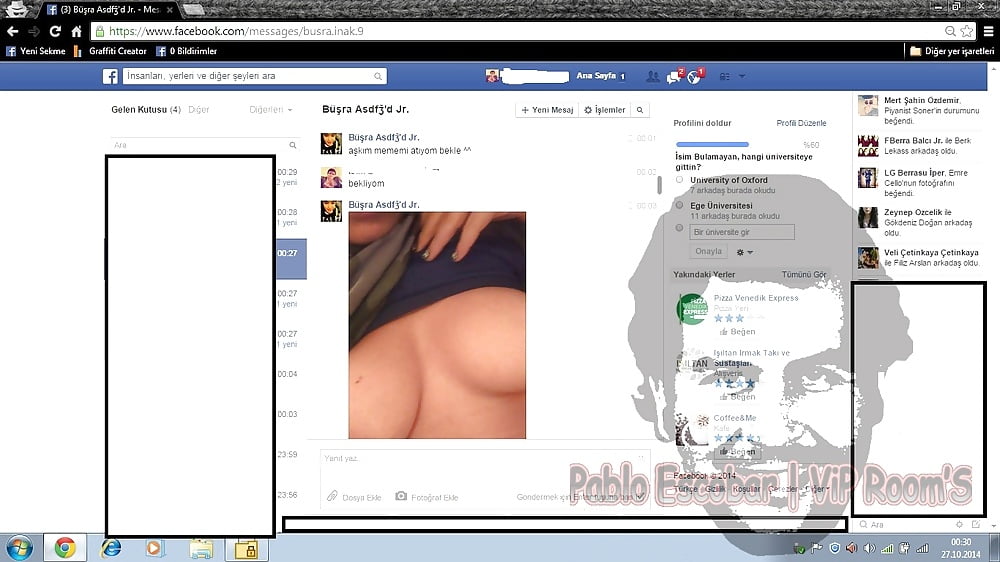Open Windows Media Player from the taskbar
Screen dimensions: 1000x562
pyautogui.click(x=154, y=548)
